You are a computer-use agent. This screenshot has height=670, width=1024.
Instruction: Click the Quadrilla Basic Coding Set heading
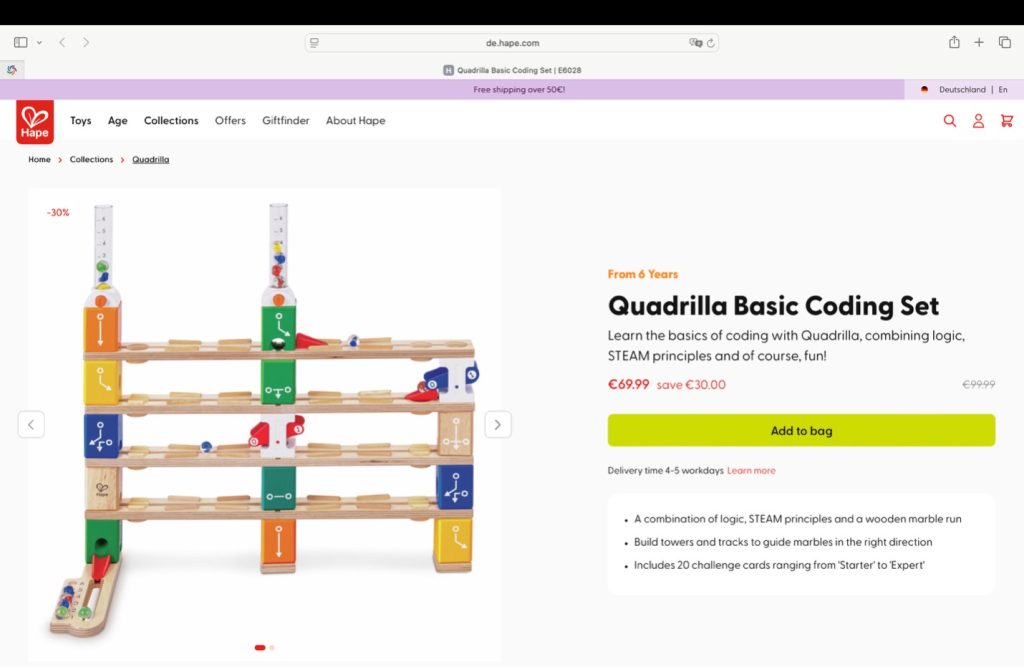tap(773, 306)
